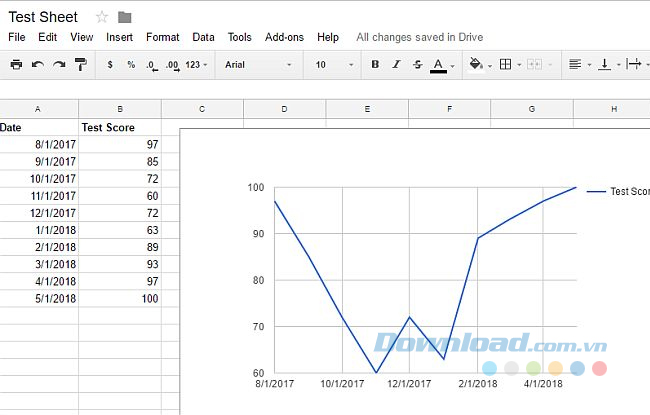This screenshot has height=415, width=650.
Task: Click the Borders icon
Action: point(505,64)
